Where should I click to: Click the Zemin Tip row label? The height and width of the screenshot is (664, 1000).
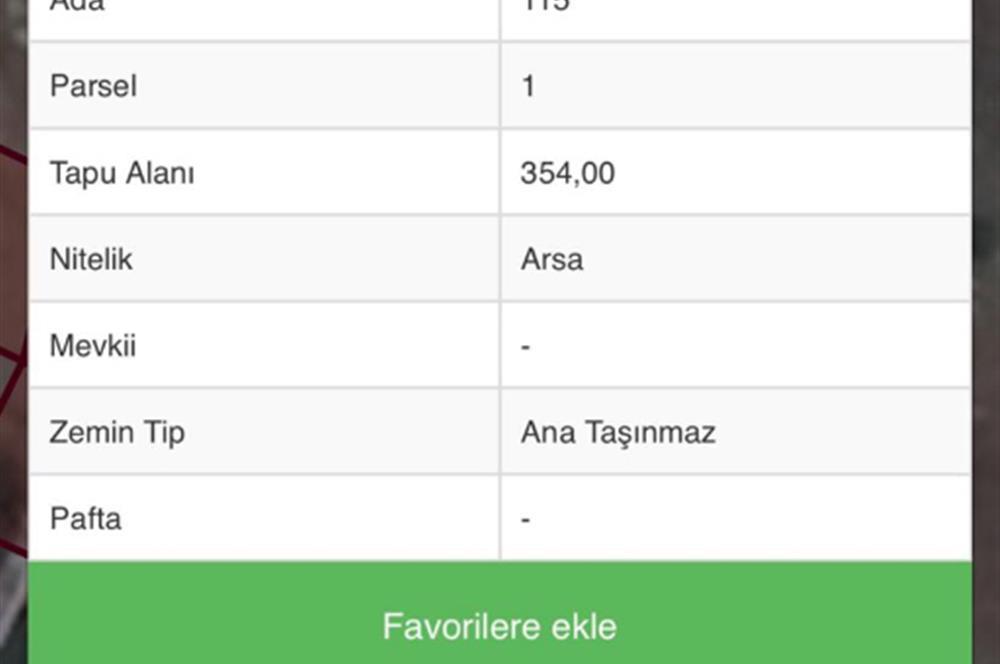tap(118, 432)
